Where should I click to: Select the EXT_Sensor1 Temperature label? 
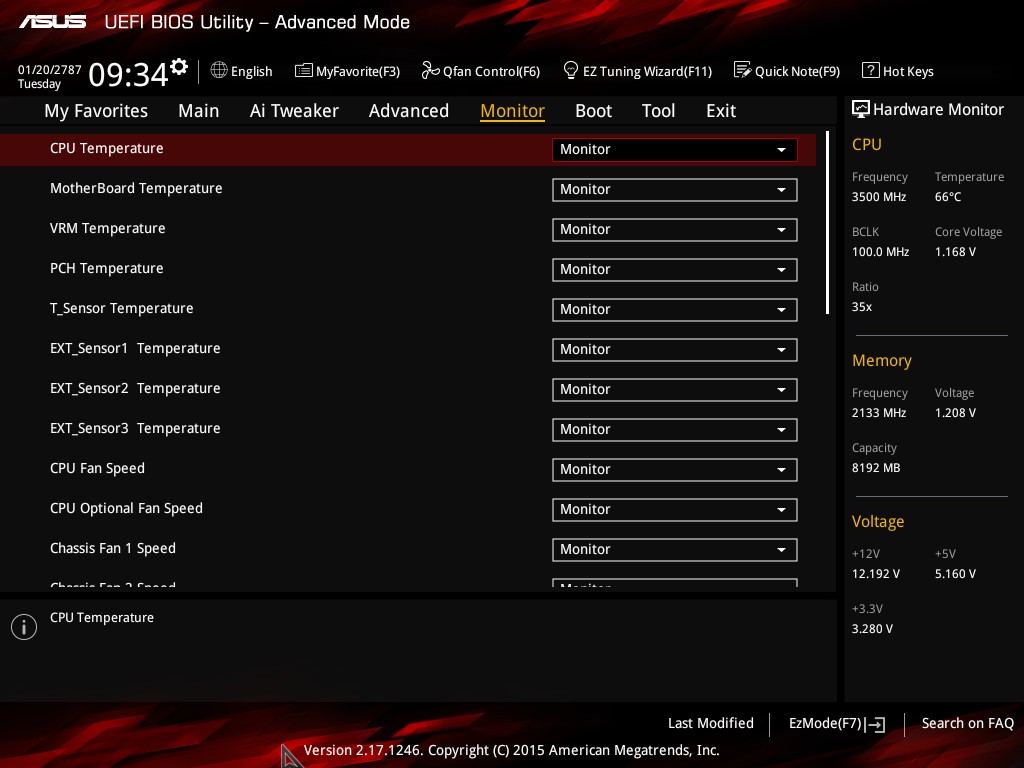135,348
